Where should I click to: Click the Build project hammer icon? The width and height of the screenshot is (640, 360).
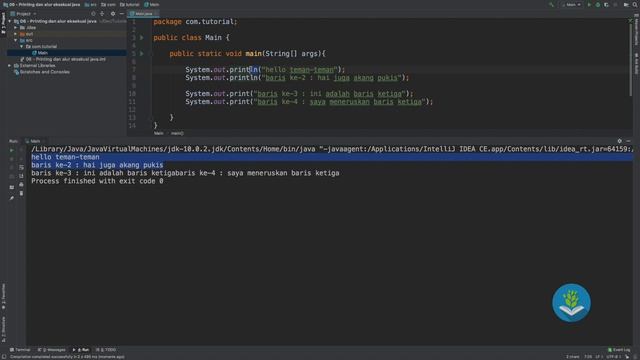pyautogui.click(x=551, y=4)
